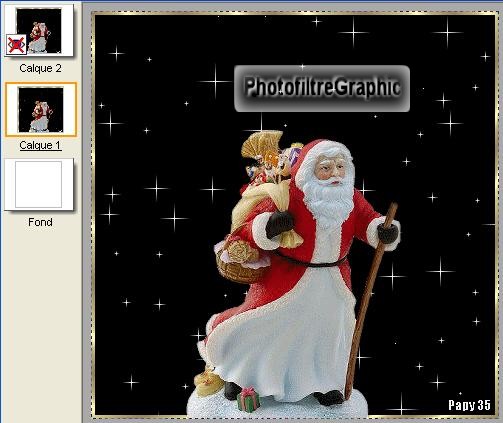Click the Calque 2 layer name label
Screen dimensions: 503x423
40,68
